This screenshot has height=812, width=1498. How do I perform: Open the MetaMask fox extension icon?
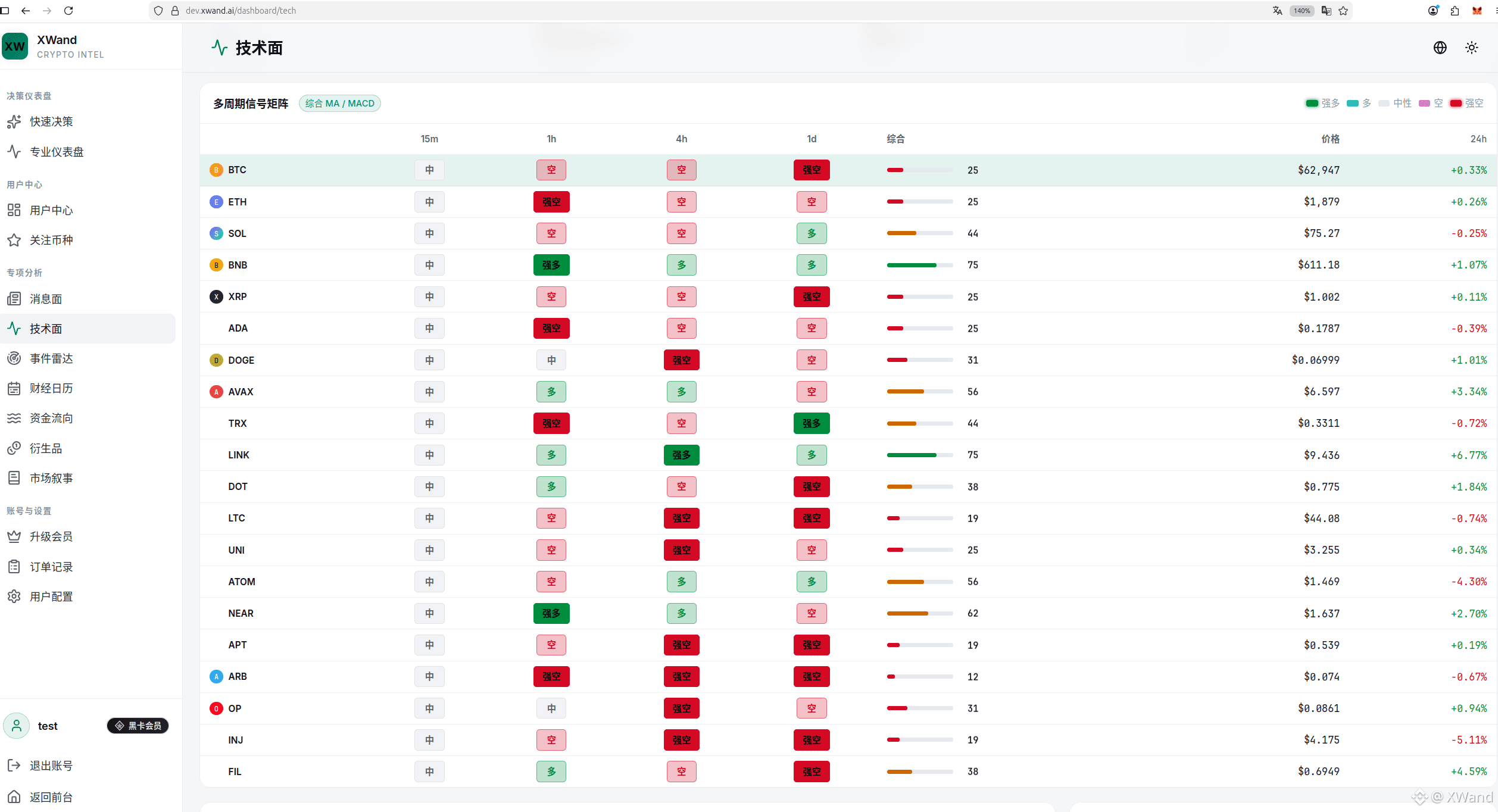(1477, 11)
